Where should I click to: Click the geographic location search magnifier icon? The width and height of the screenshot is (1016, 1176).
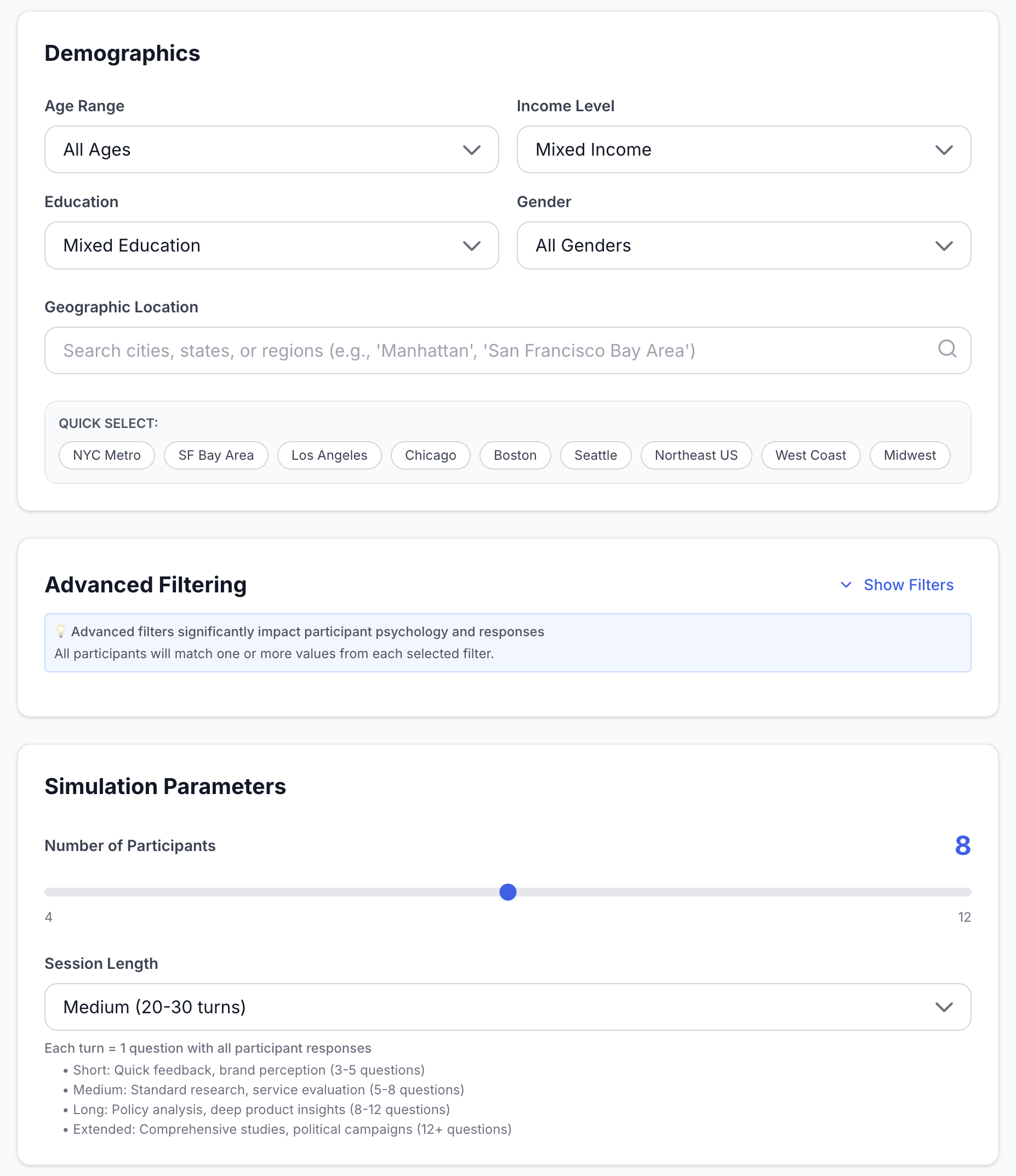click(947, 349)
